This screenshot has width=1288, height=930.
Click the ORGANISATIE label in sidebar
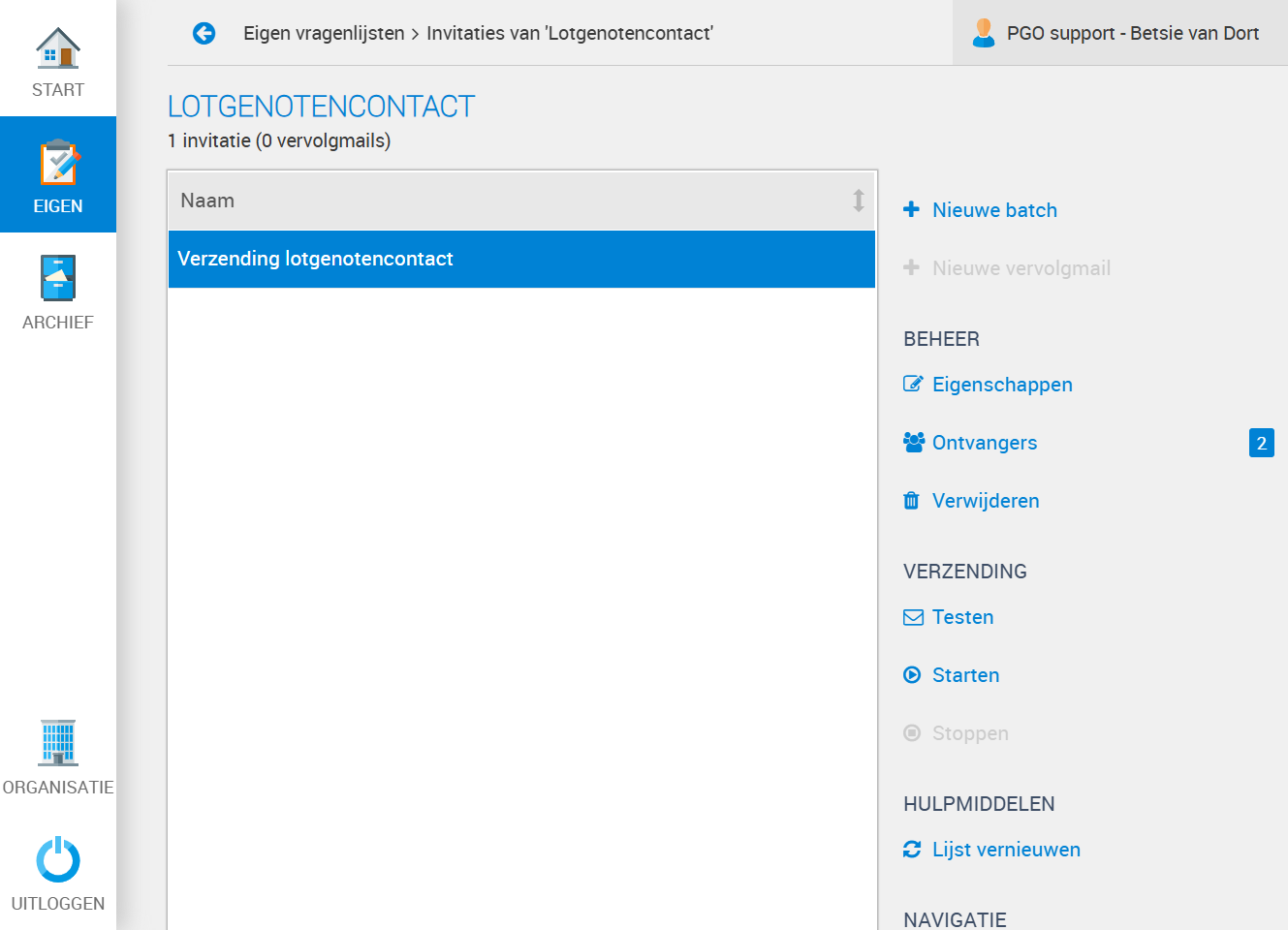point(58,788)
